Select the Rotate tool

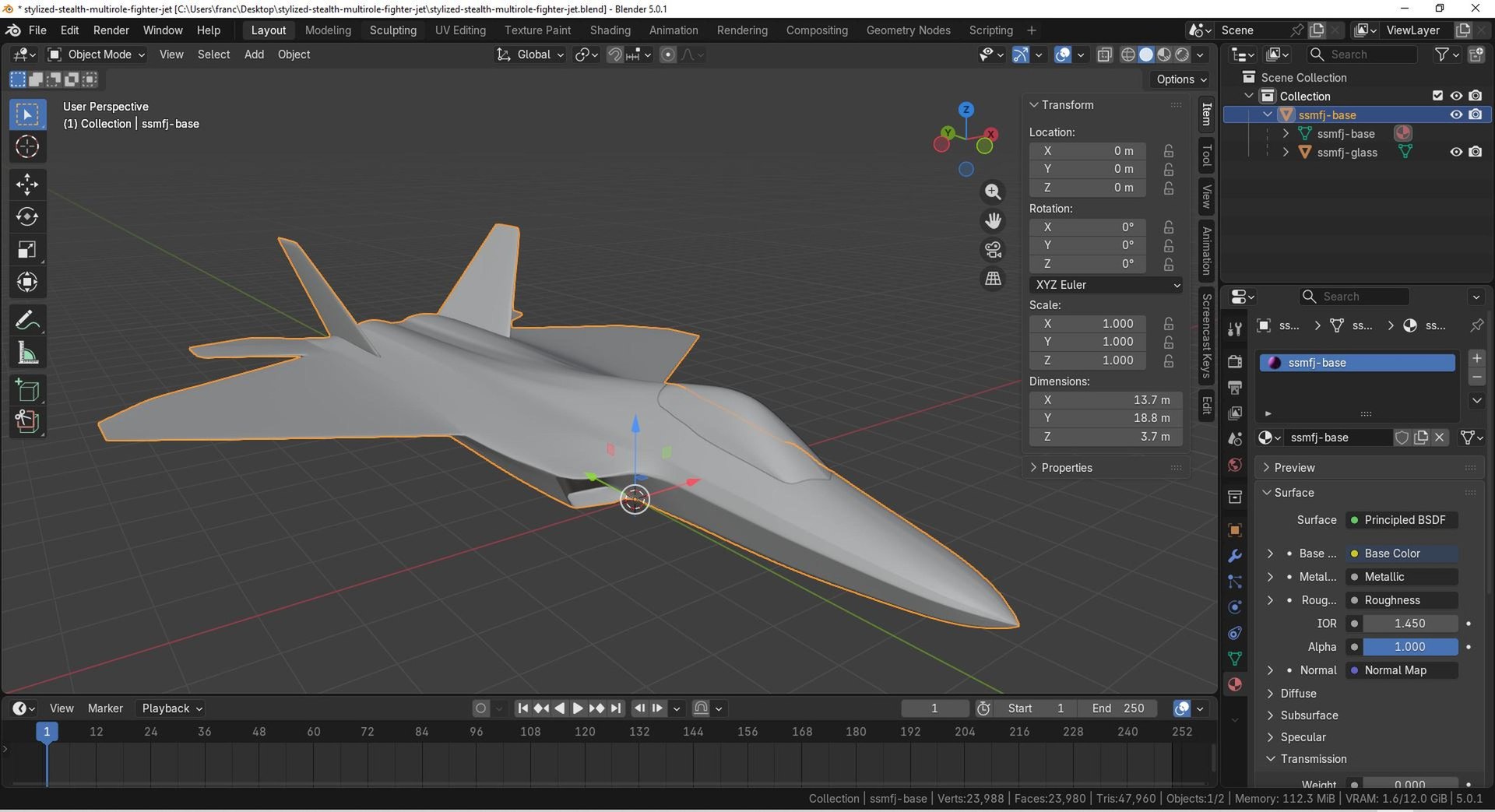(x=27, y=217)
